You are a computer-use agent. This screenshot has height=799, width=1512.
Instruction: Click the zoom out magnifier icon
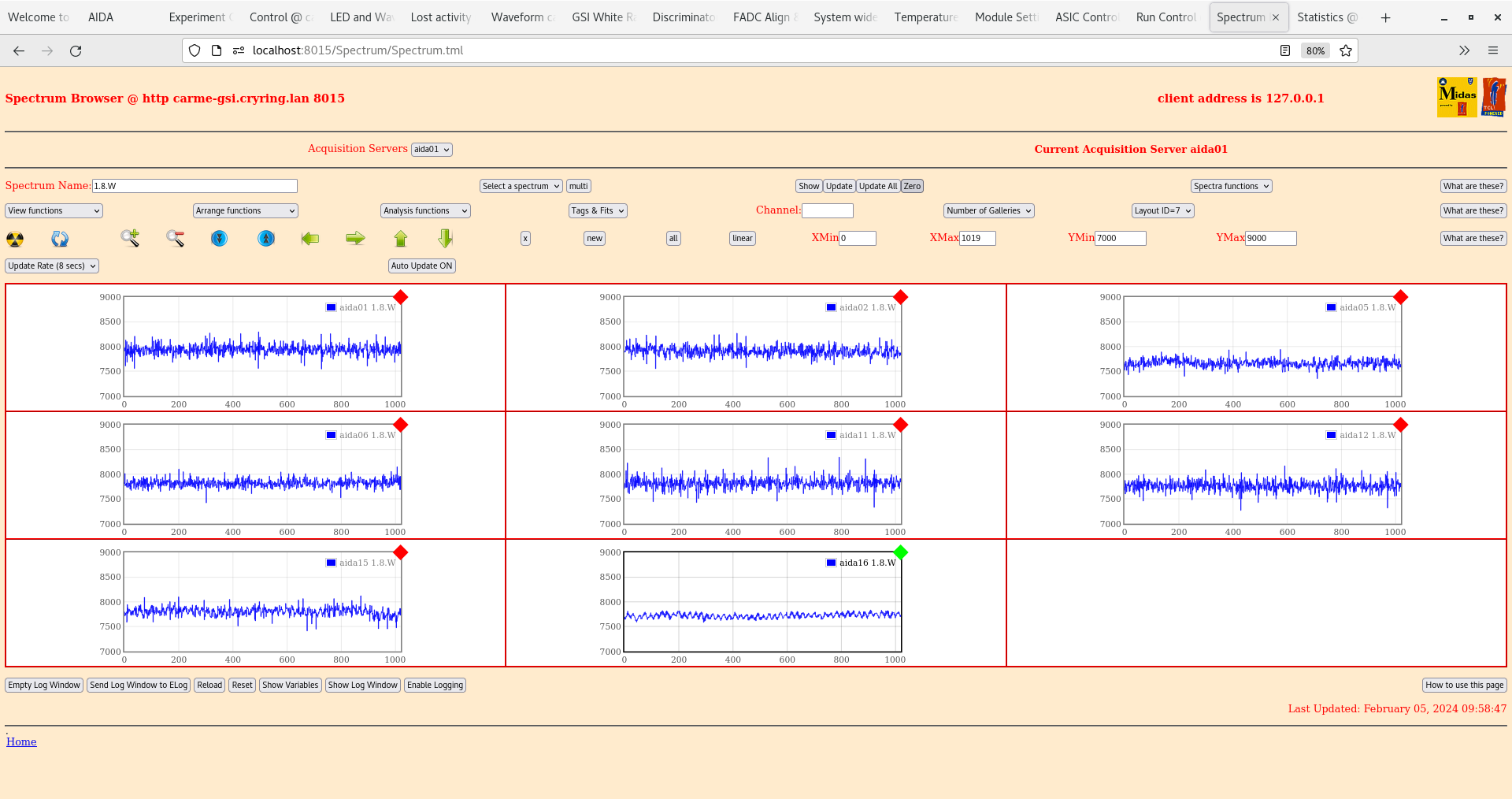click(x=175, y=238)
